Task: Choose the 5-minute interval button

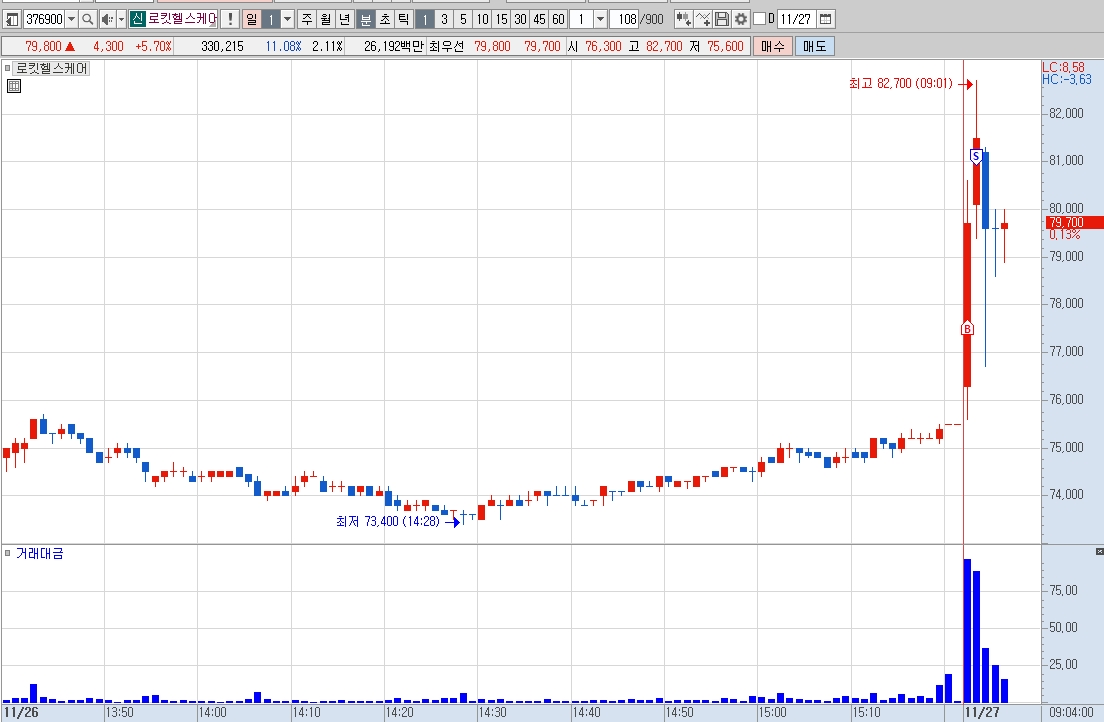Action: (463, 19)
